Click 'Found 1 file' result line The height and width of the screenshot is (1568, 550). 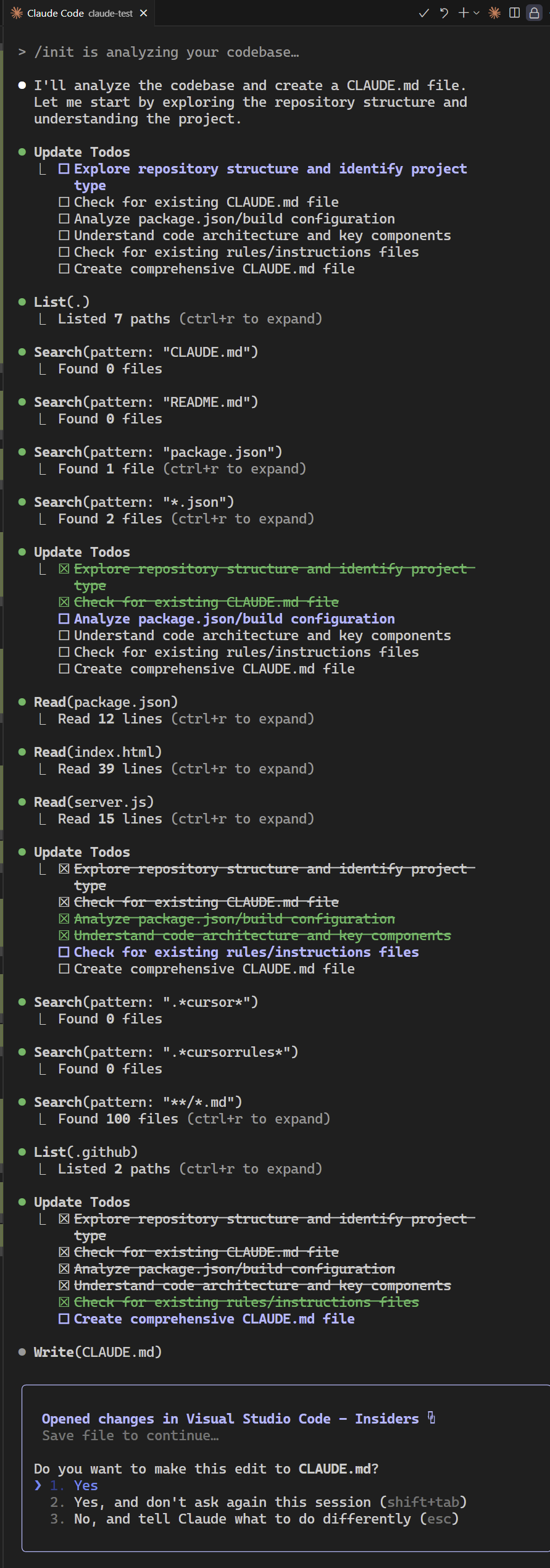182,469
